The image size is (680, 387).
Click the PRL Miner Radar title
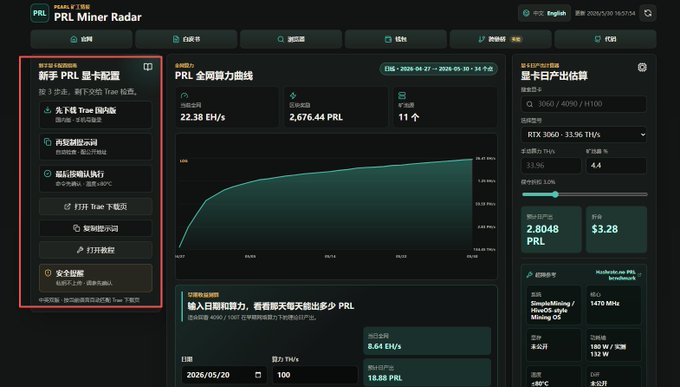[x=98, y=17]
